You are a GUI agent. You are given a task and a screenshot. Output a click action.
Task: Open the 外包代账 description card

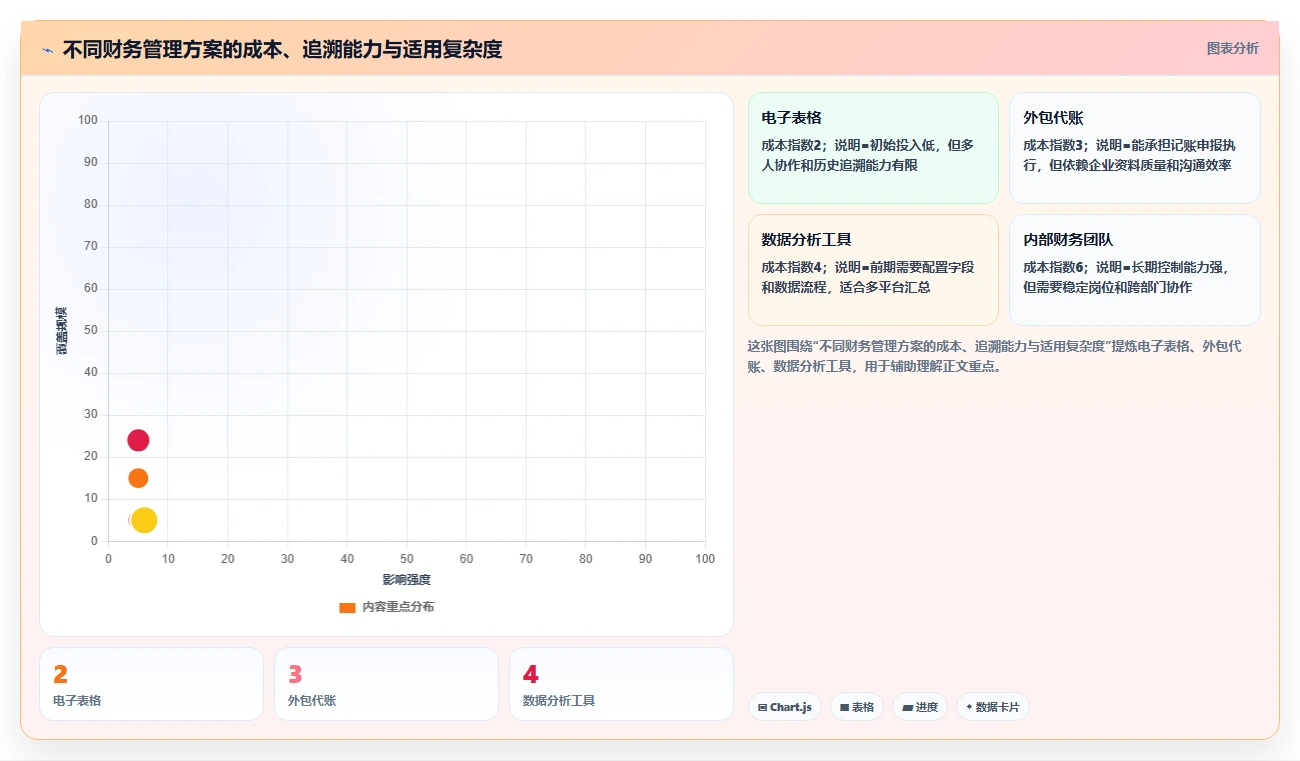1135,148
